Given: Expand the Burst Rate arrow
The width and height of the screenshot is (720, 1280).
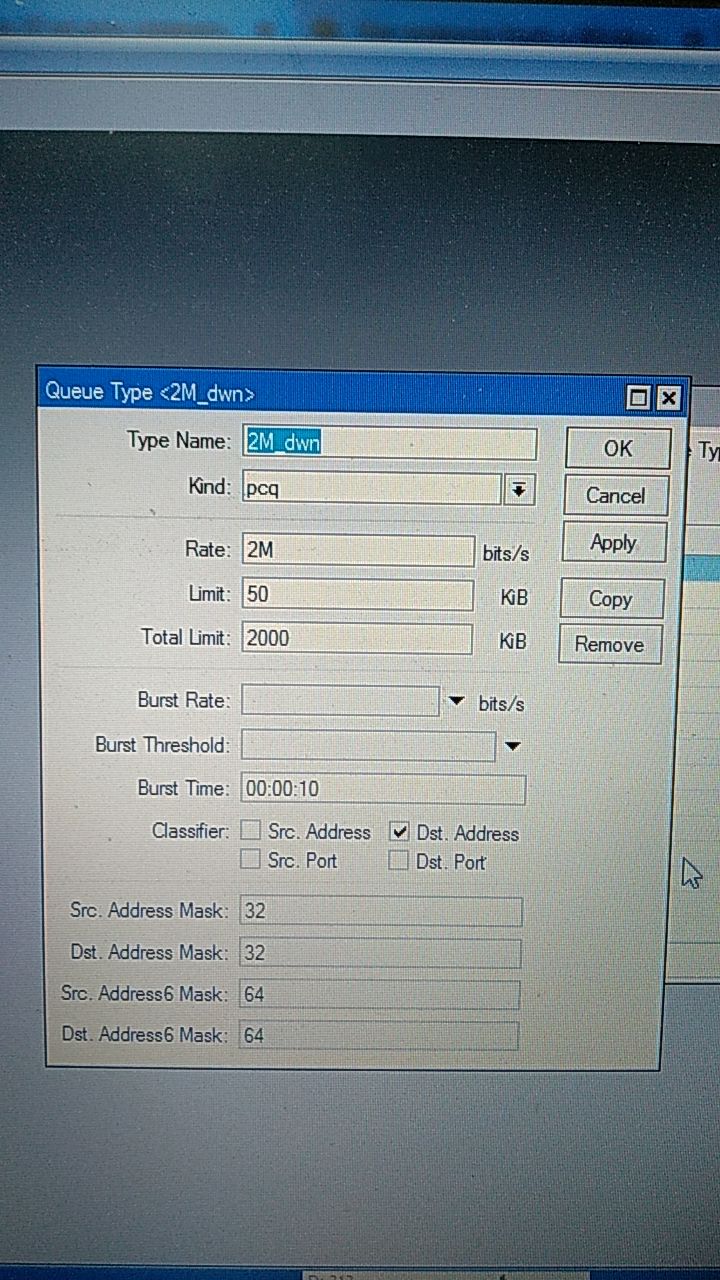Looking at the screenshot, I should point(457,702).
